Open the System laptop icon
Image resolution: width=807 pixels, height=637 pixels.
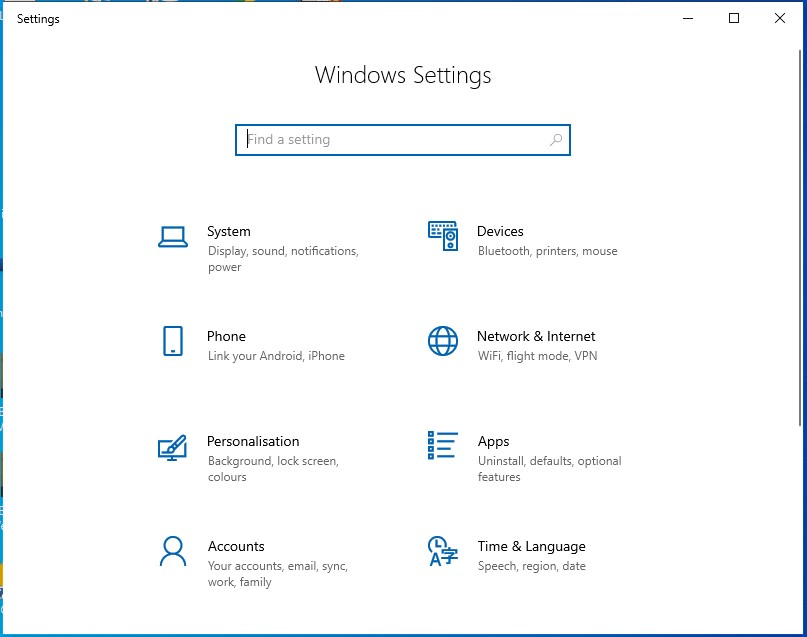pyautogui.click(x=173, y=237)
